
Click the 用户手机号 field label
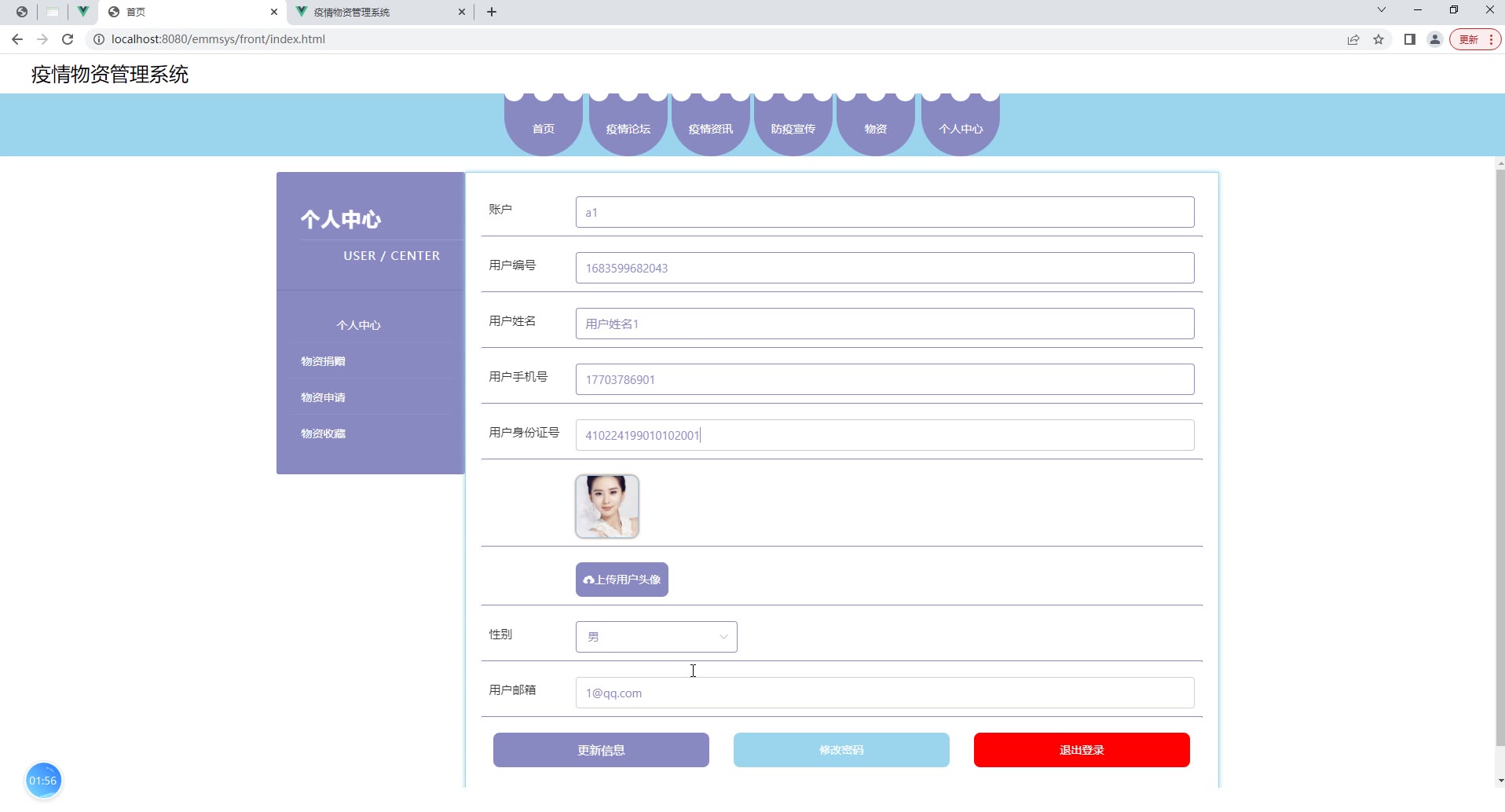518,377
